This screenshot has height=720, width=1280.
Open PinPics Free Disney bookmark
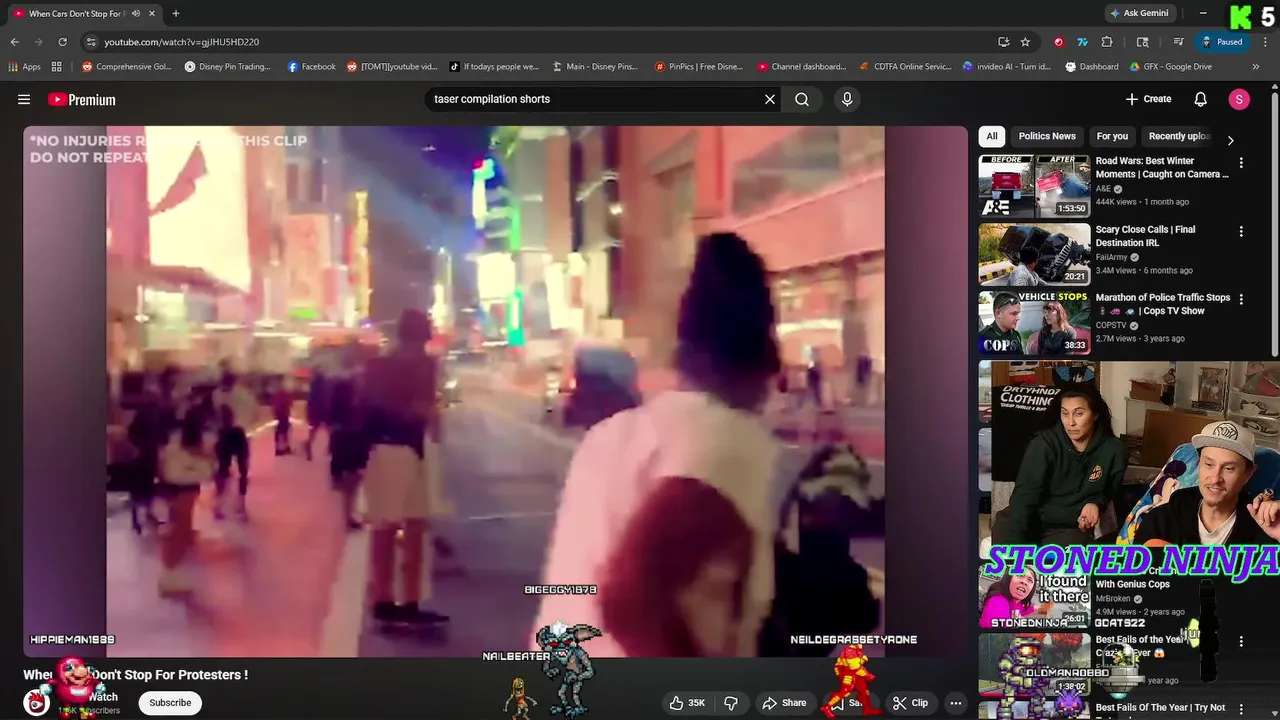[699, 66]
